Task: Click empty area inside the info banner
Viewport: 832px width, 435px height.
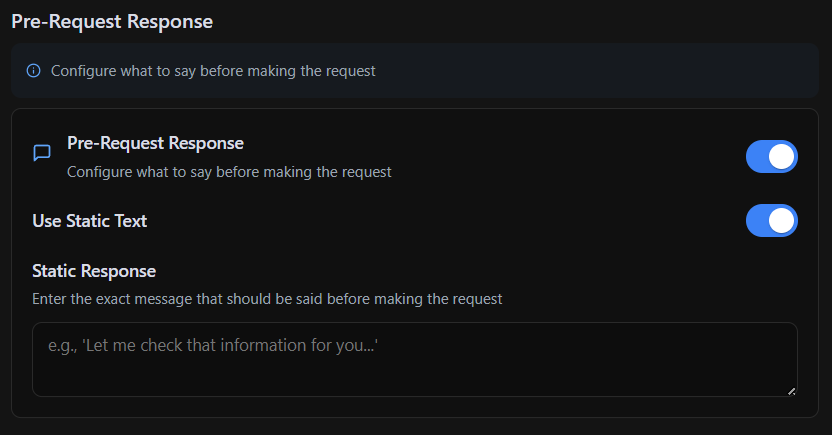Action: coord(594,71)
